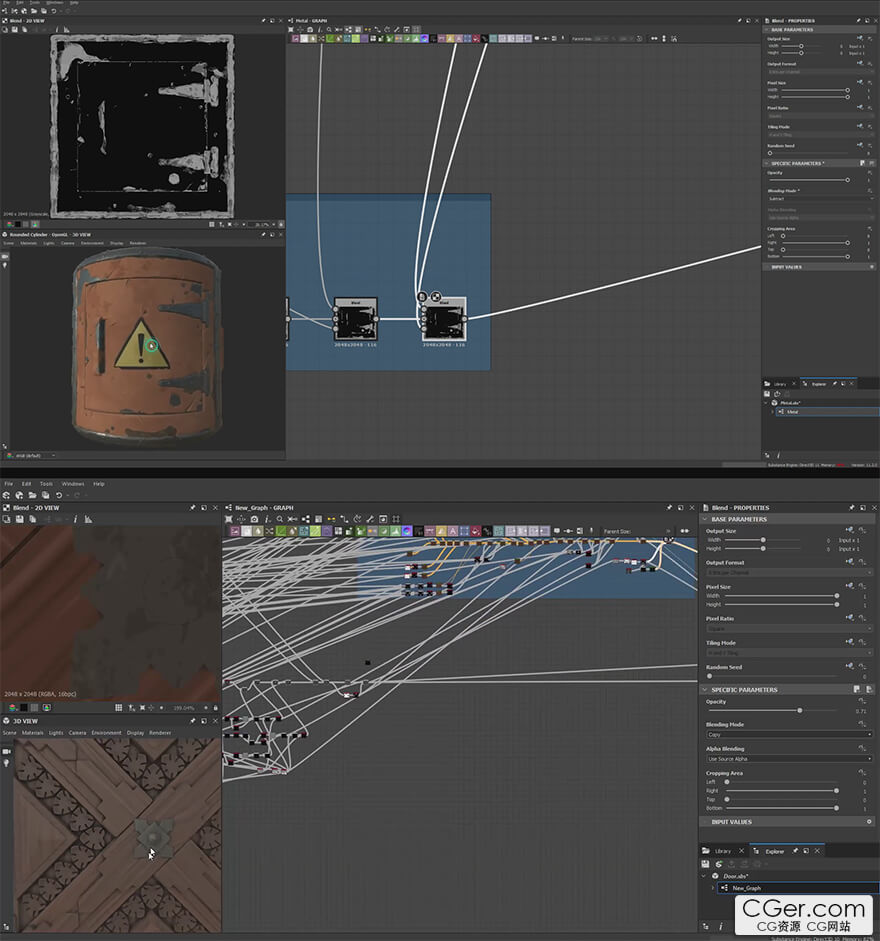Image resolution: width=880 pixels, height=941 pixels.
Task: Click the save icon in the lower 2D View toolbar
Action: click(19, 519)
